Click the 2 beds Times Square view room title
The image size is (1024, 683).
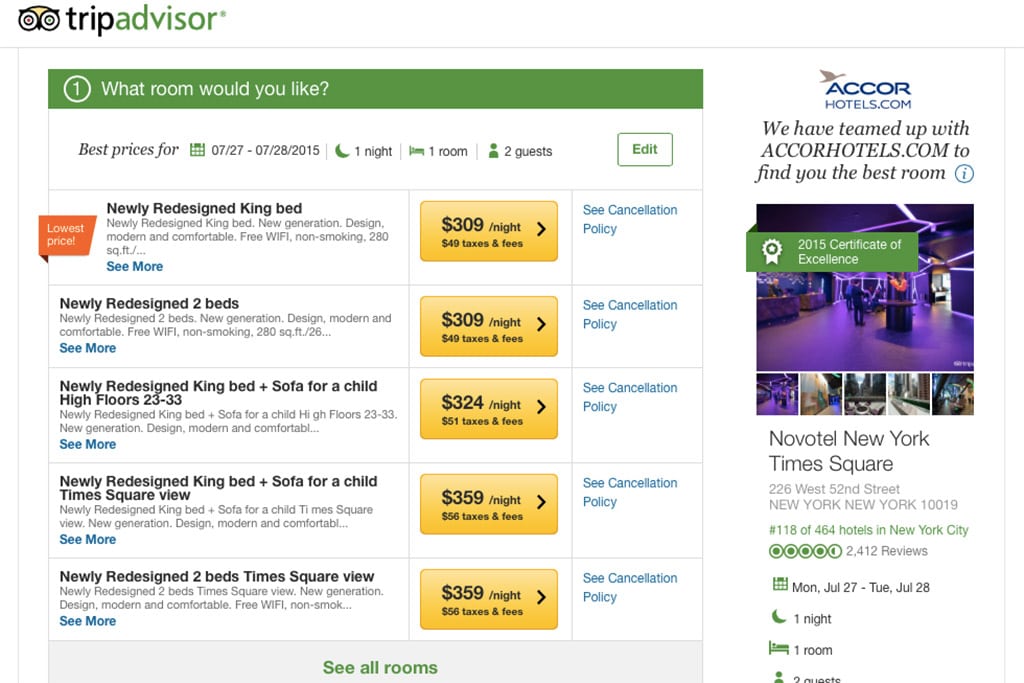217,577
